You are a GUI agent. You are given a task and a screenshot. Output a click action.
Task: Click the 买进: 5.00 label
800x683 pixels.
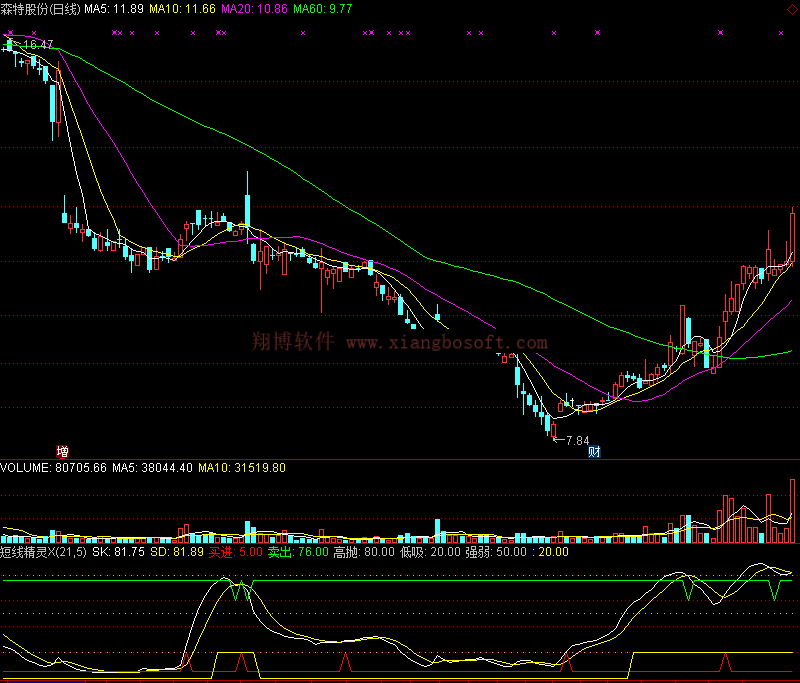tap(236, 552)
